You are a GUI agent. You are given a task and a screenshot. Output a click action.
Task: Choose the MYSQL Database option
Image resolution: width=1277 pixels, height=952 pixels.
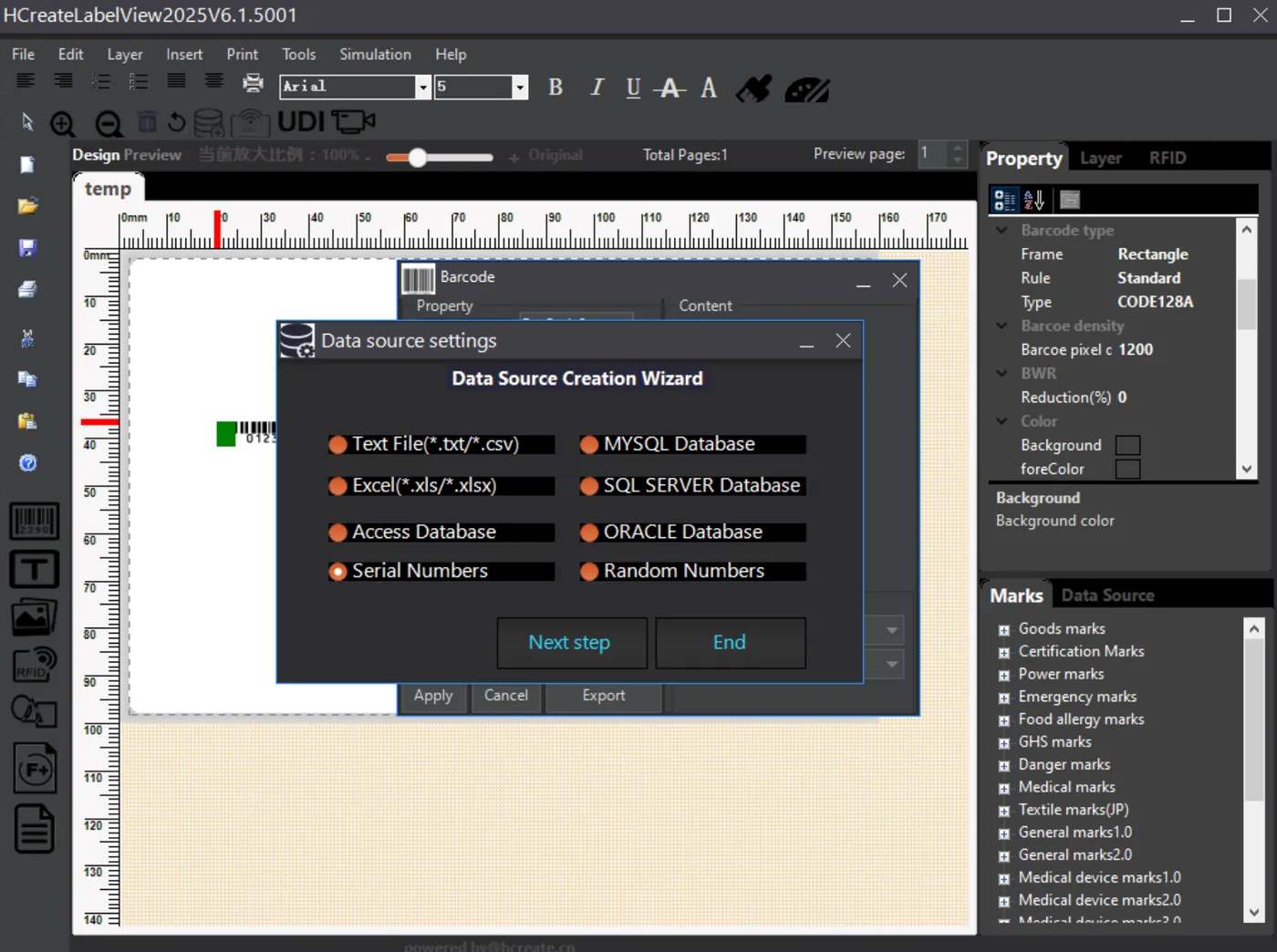click(x=589, y=445)
